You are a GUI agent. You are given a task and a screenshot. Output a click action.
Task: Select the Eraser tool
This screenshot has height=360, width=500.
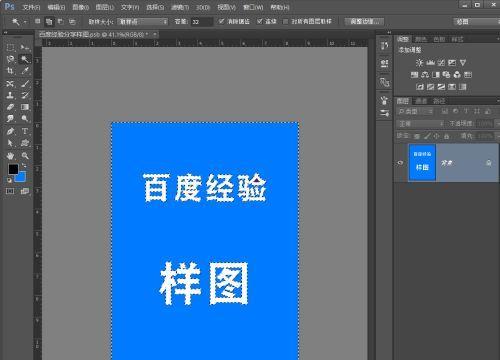point(10,107)
